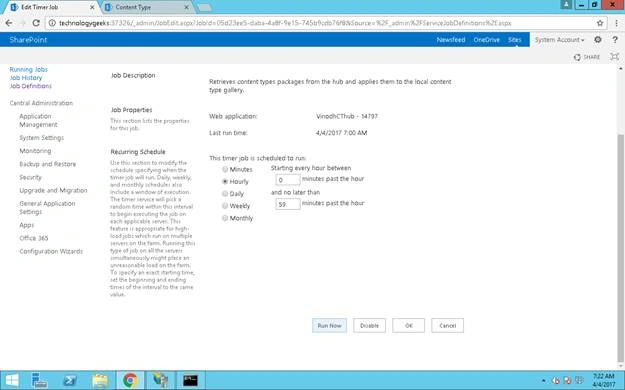Click the Run Now button

click(329, 325)
